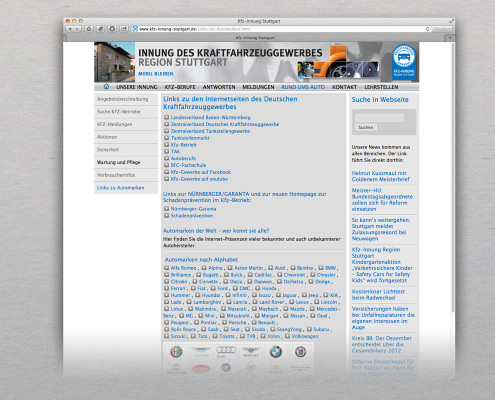Click the Kfz-Innung blue badge logo

404,62
